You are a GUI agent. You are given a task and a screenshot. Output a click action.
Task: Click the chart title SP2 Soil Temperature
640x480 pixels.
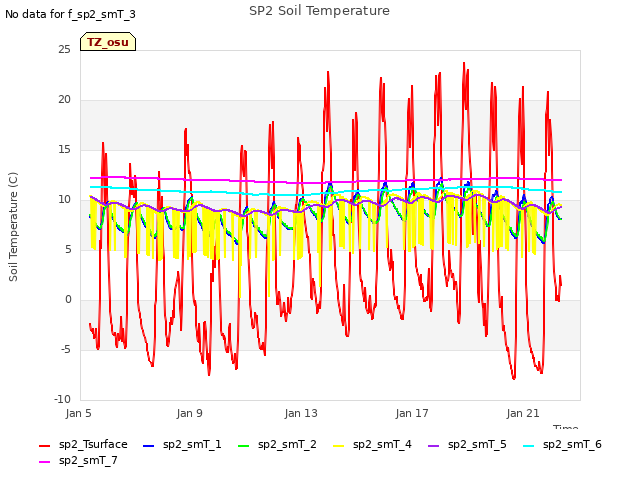319,11
